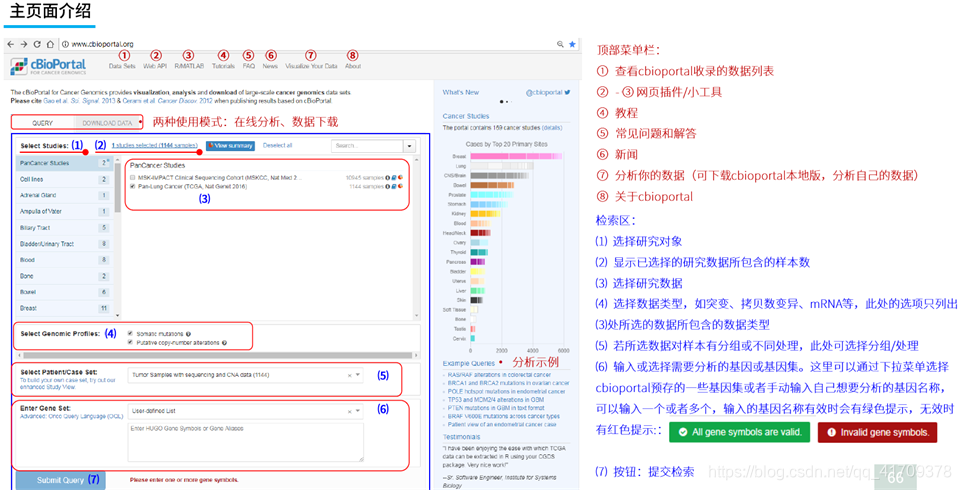The width and height of the screenshot is (961, 490).
Task: Untick the Pan-Lung Cancer study checkbox
Action: (x=132, y=186)
